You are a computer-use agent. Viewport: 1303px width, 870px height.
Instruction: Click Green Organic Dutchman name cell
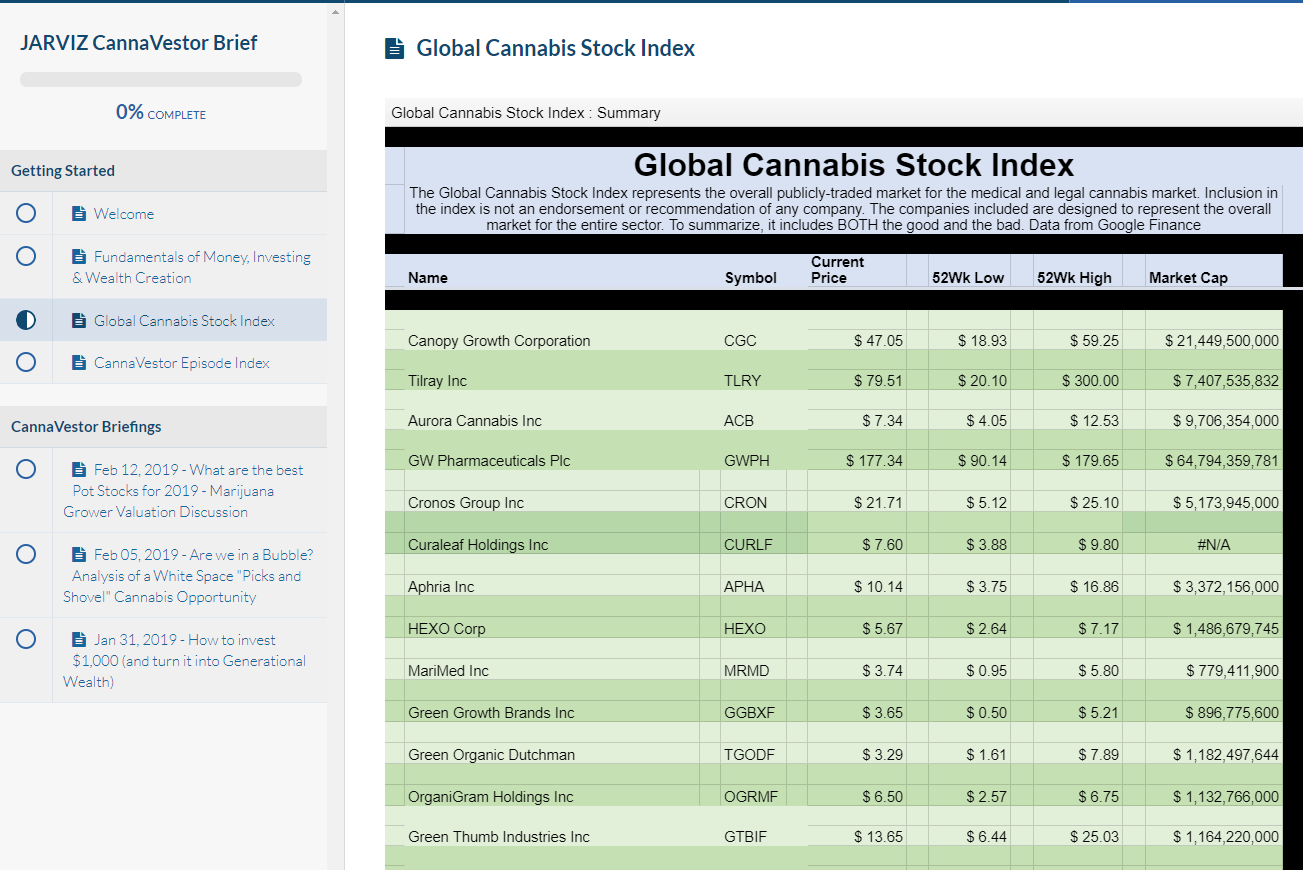click(x=491, y=755)
